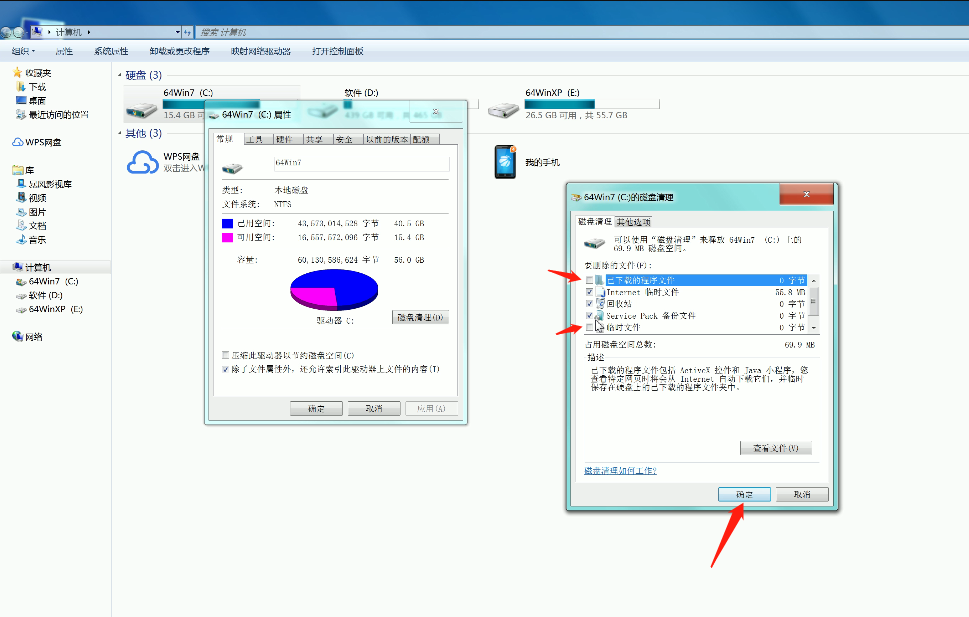
Task: Click the refresh button beside the address bar
Action: pos(187,32)
